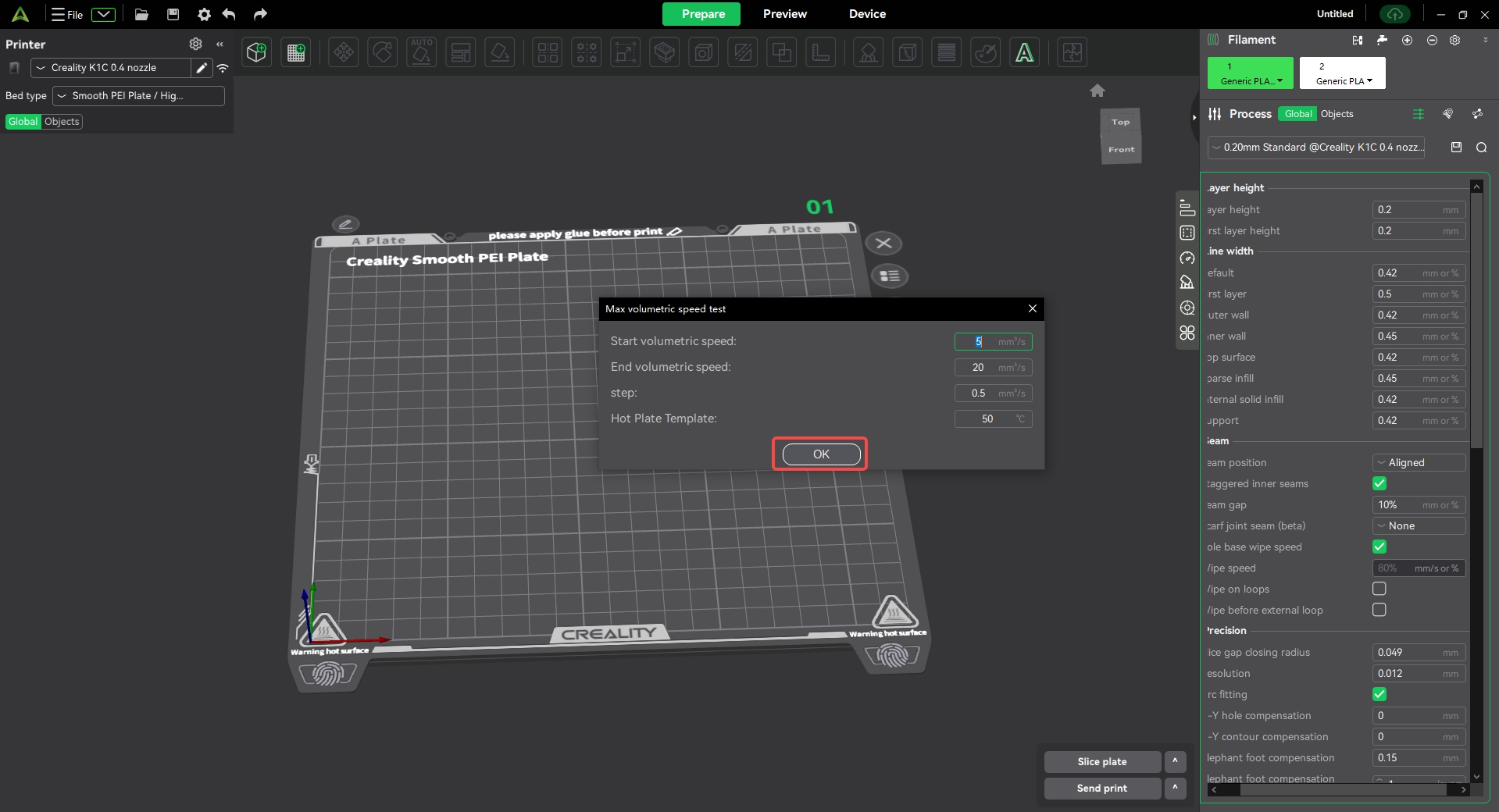The width and height of the screenshot is (1499, 812).
Task: Enable the Wipe on loops checkbox
Action: (1379, 589)
